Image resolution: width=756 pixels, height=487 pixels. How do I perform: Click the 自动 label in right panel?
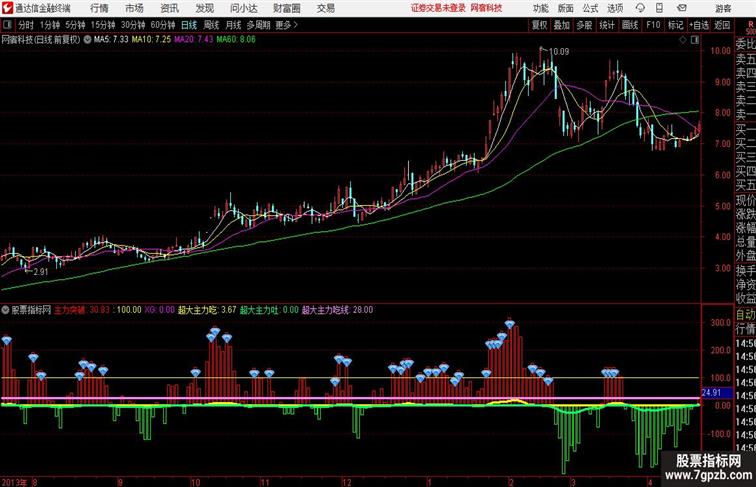745,314
